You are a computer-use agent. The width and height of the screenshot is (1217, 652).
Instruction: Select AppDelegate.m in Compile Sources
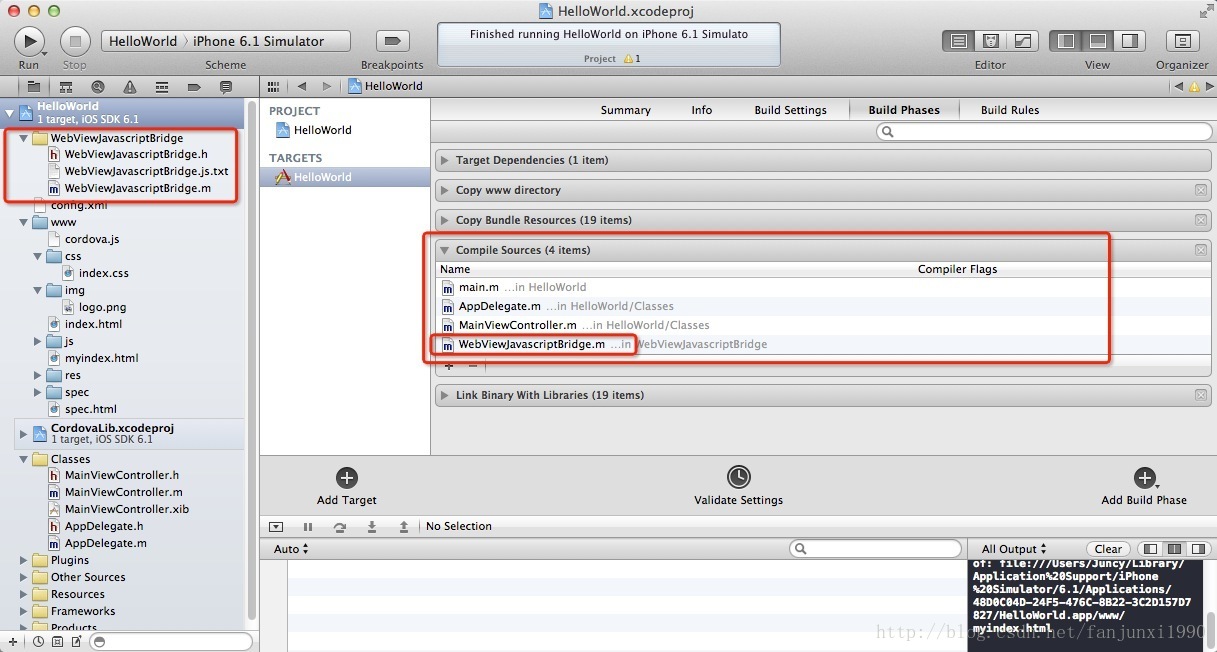(824, 306)
